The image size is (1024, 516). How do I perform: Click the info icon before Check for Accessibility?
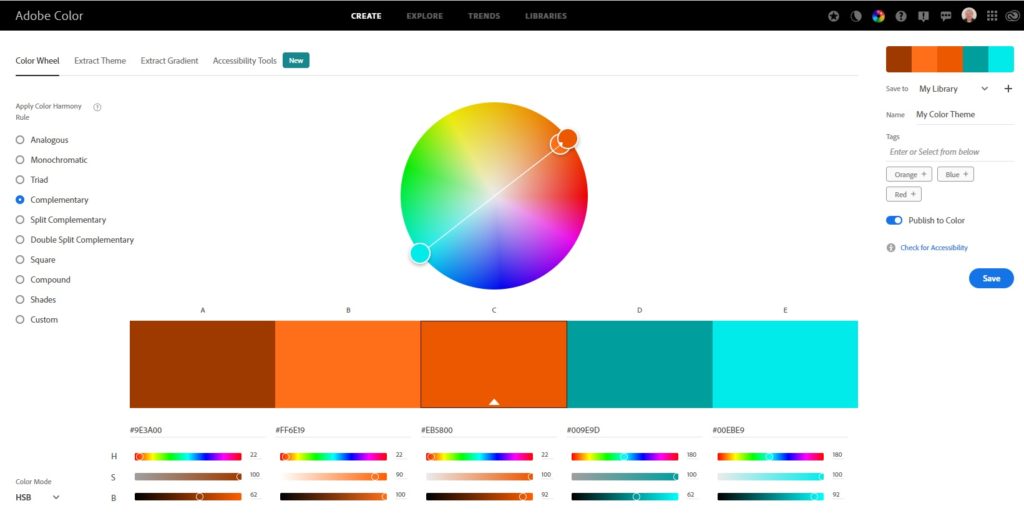891,248
